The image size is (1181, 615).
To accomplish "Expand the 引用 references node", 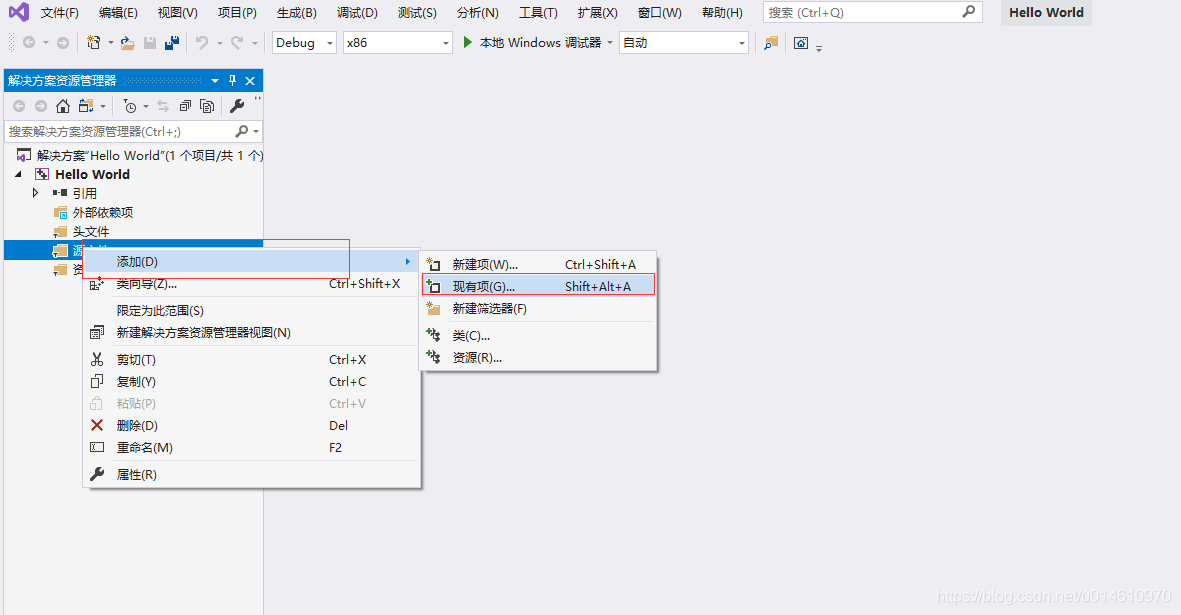I will pos(35,193).
